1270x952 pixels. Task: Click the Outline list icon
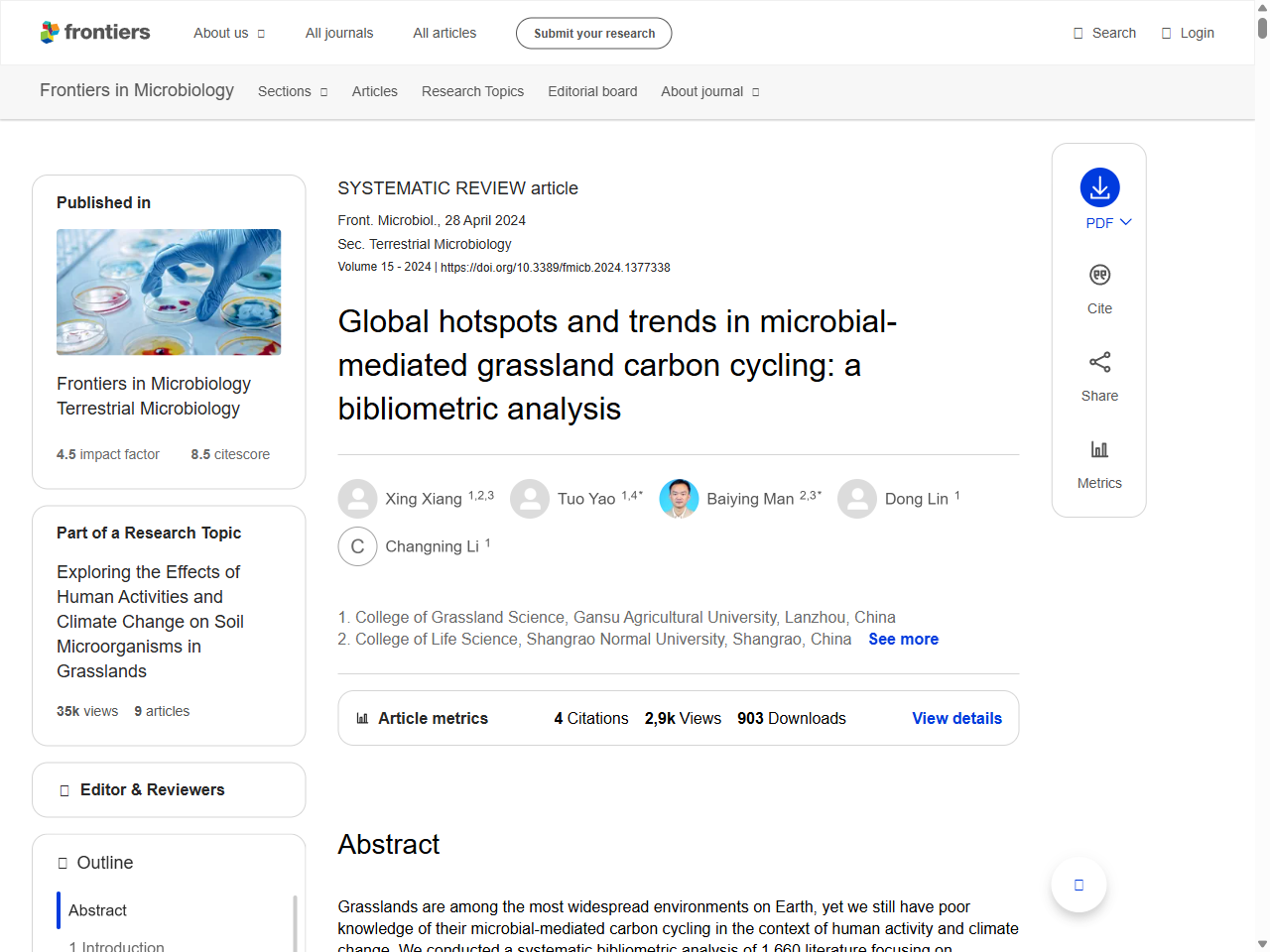click(x=63, y=863)
